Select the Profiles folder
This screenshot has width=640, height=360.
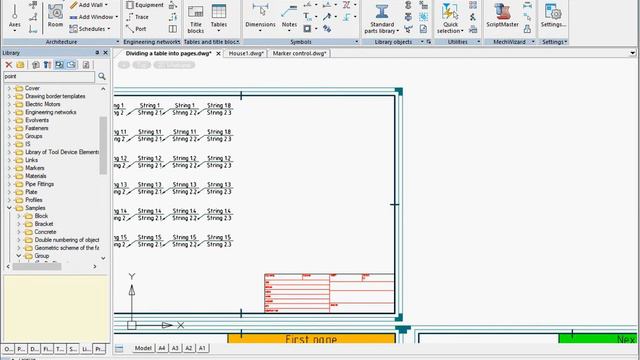[x=33, y=200]
